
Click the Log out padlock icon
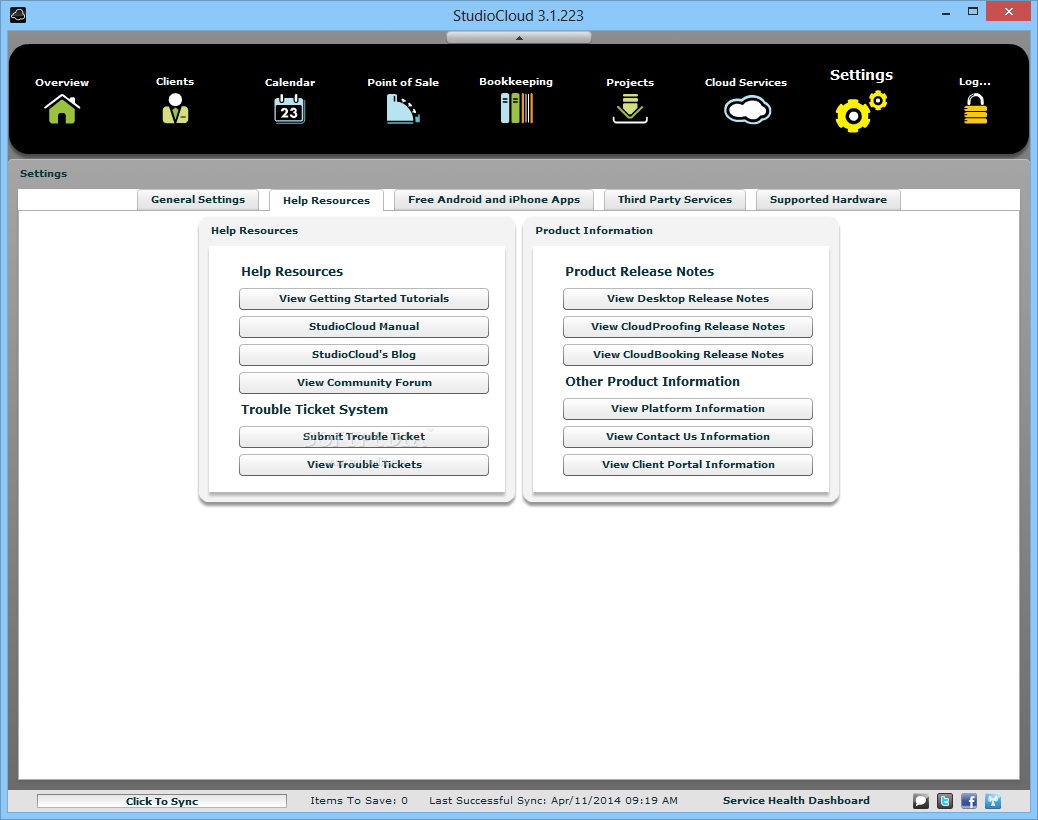pos(975,109)
